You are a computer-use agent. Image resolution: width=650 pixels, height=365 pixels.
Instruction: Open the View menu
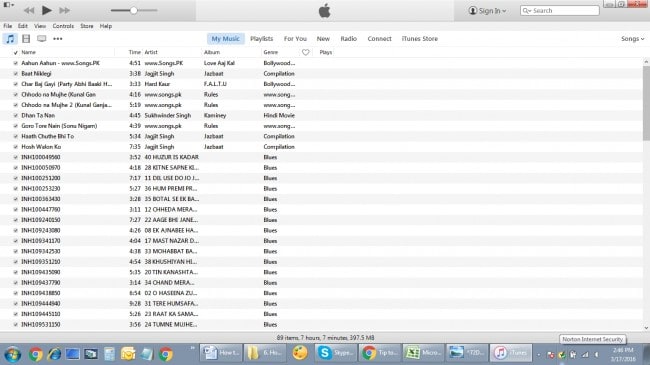40,26
